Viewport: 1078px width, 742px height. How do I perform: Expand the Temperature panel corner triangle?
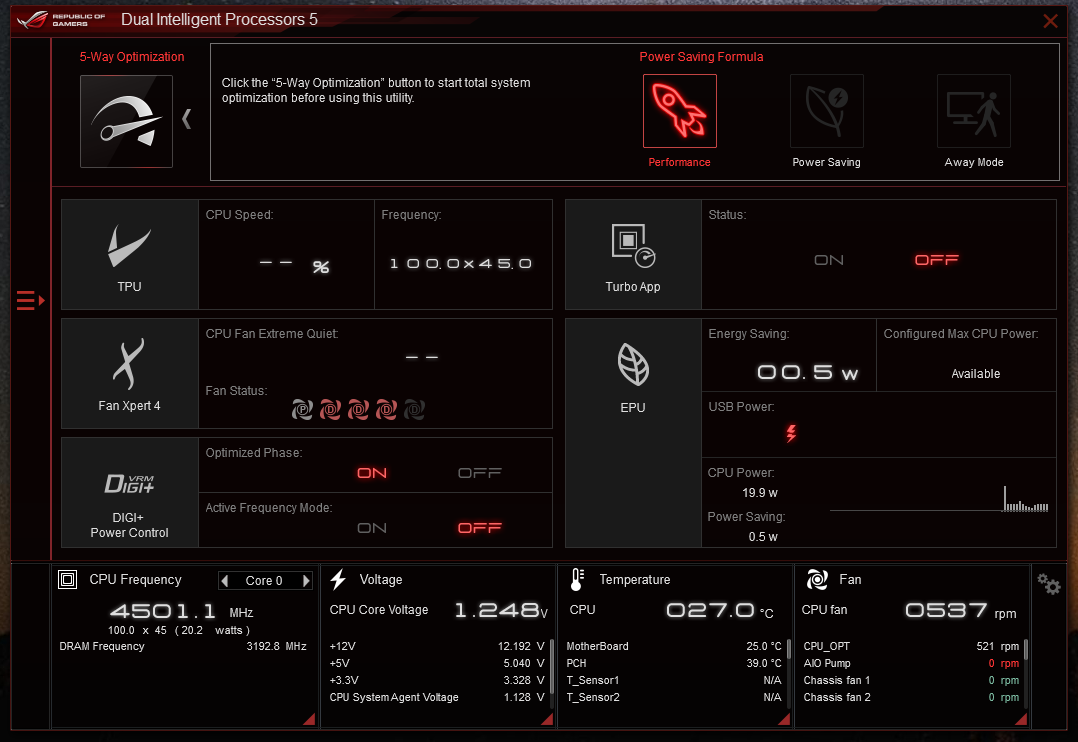coord(784,719)
